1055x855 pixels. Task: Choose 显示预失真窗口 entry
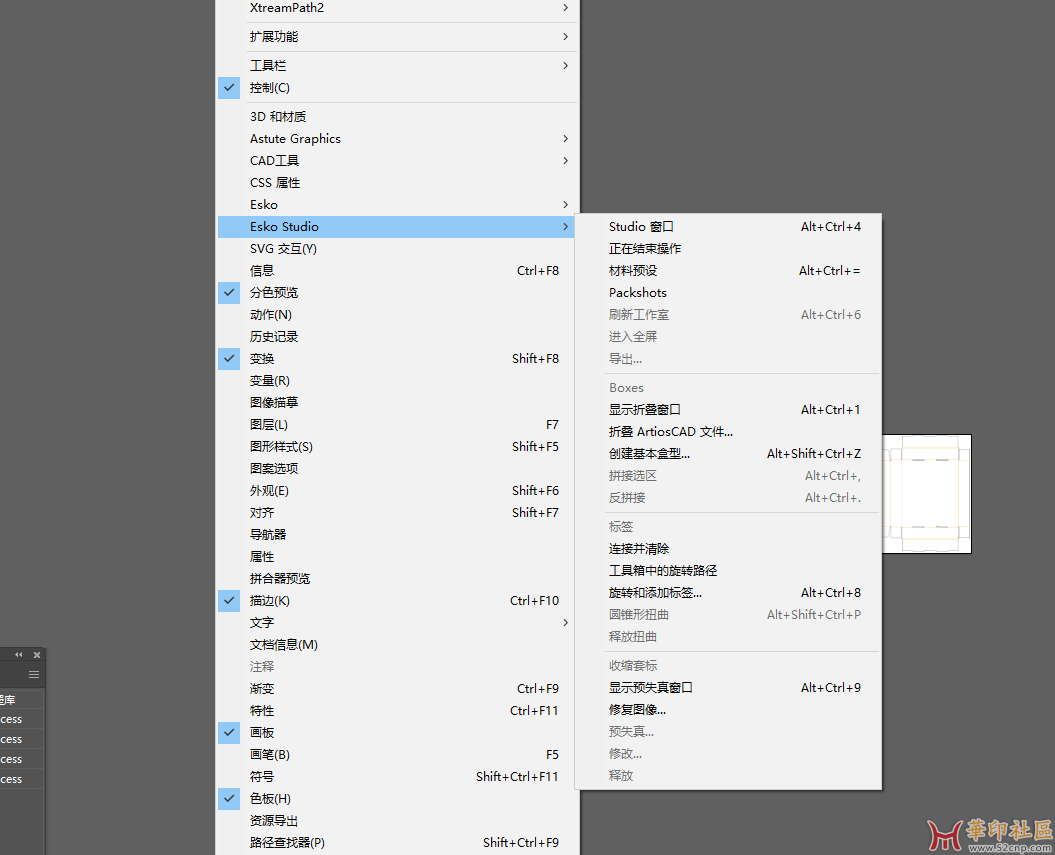pyautogui.click(x=728, y=687)
